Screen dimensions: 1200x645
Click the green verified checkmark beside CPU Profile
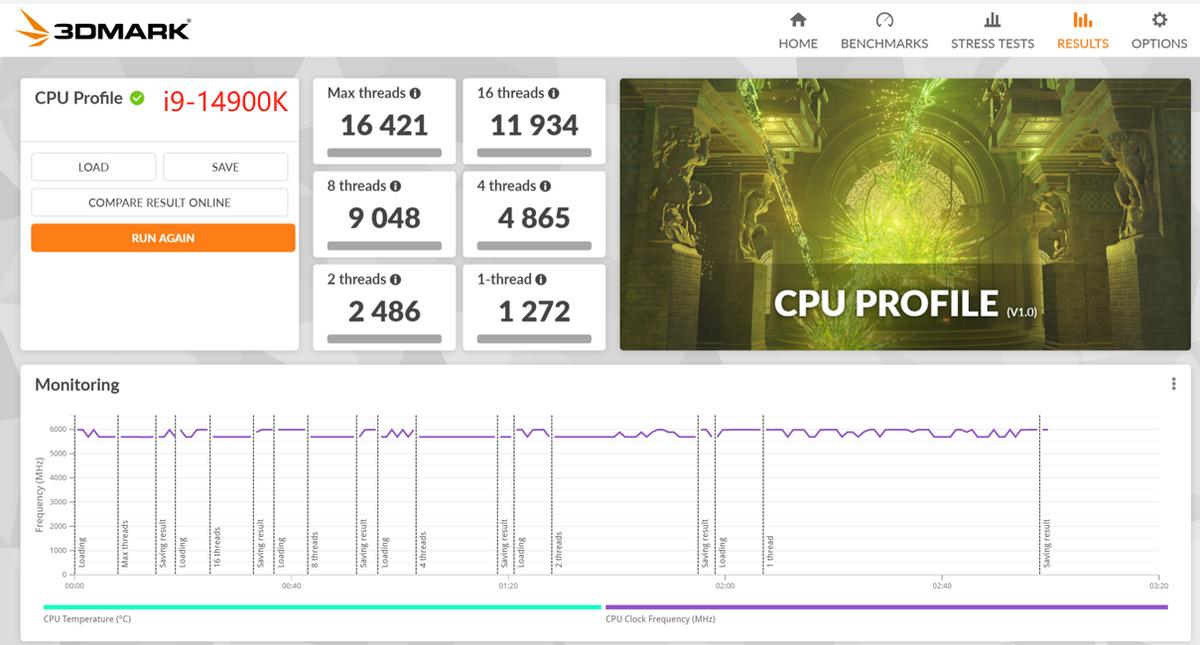tap(137, 98)
